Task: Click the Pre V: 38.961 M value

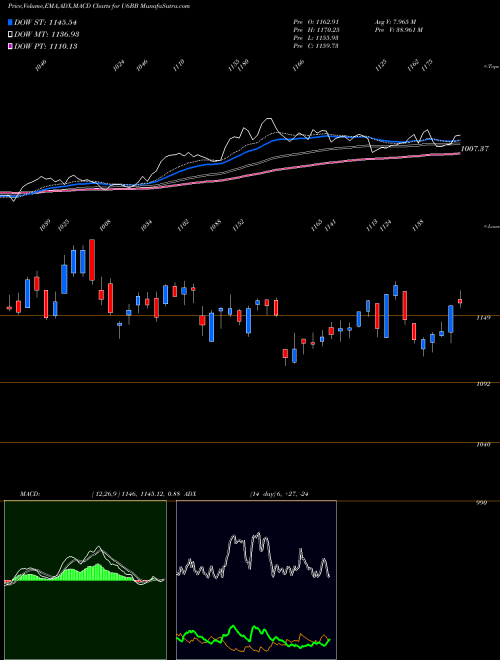Action: click(x=398, y=29)
